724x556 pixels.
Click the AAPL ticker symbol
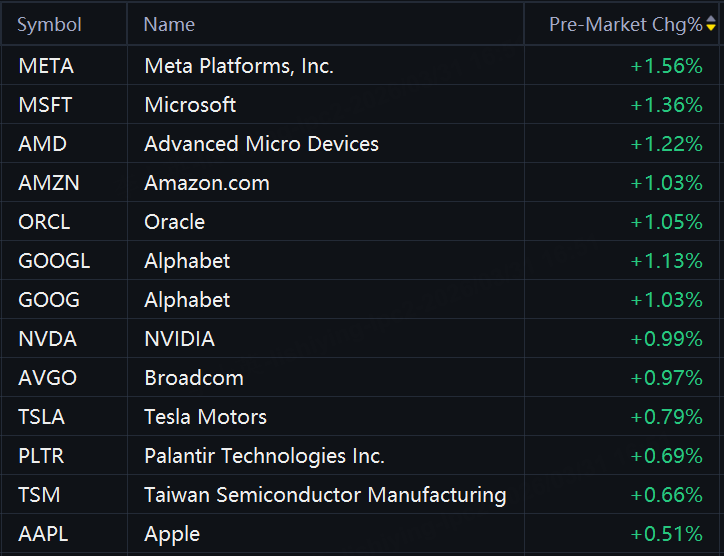tap(43, 534)
